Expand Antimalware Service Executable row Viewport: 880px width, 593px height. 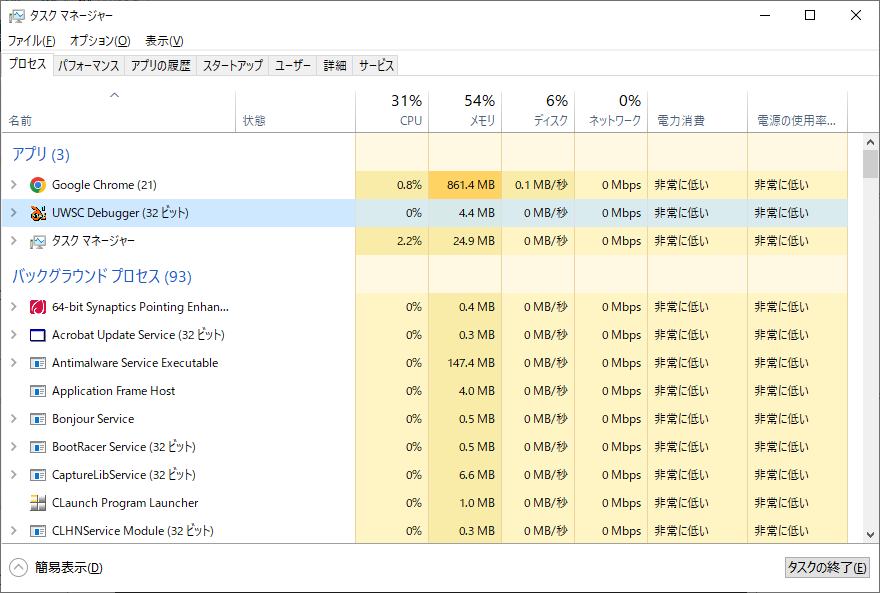14,363
